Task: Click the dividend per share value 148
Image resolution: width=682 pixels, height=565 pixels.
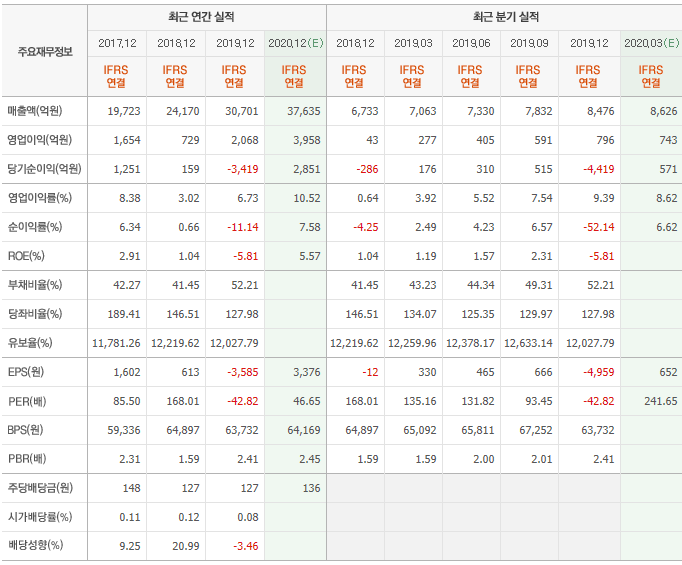Action: [132, 488]
